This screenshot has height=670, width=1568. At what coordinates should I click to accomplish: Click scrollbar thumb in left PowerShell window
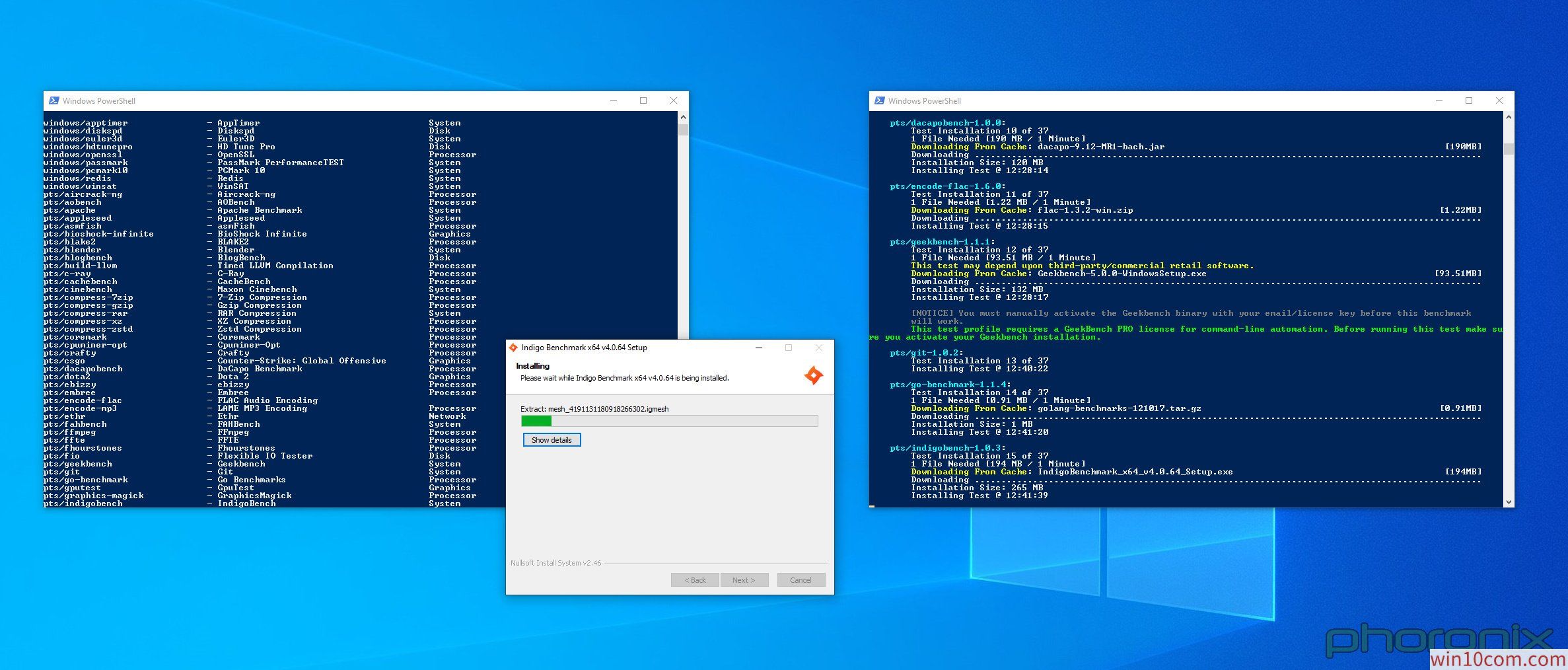coord(683,130)
